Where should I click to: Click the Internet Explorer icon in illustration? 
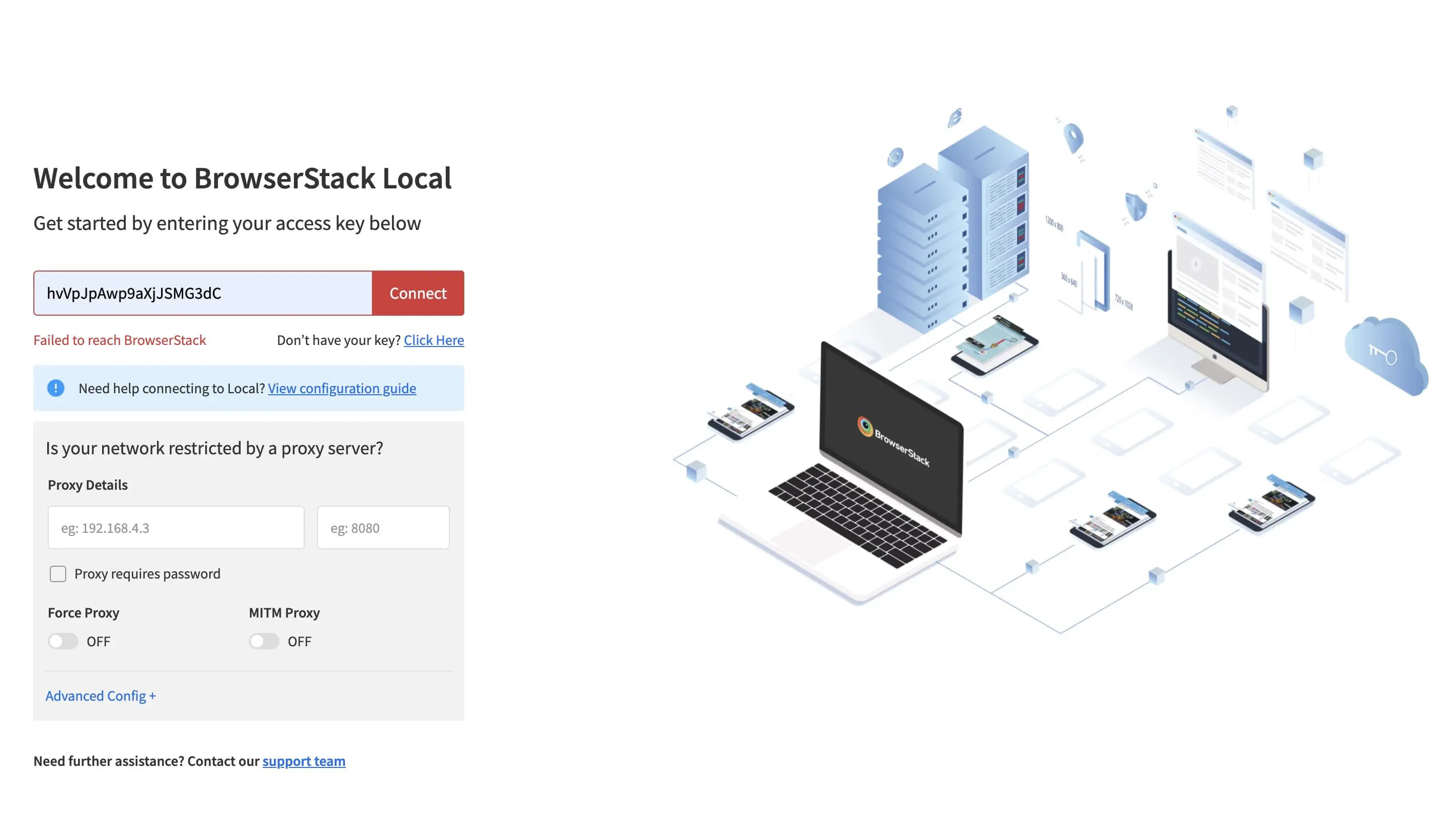pyautogui.click(x=955, y=118)
